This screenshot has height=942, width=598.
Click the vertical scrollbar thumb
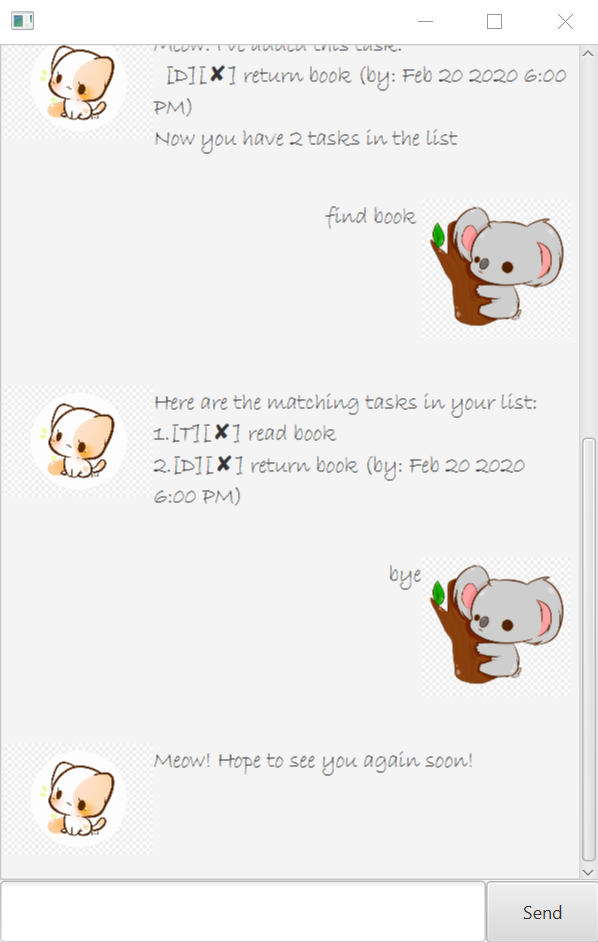[588, 649]
